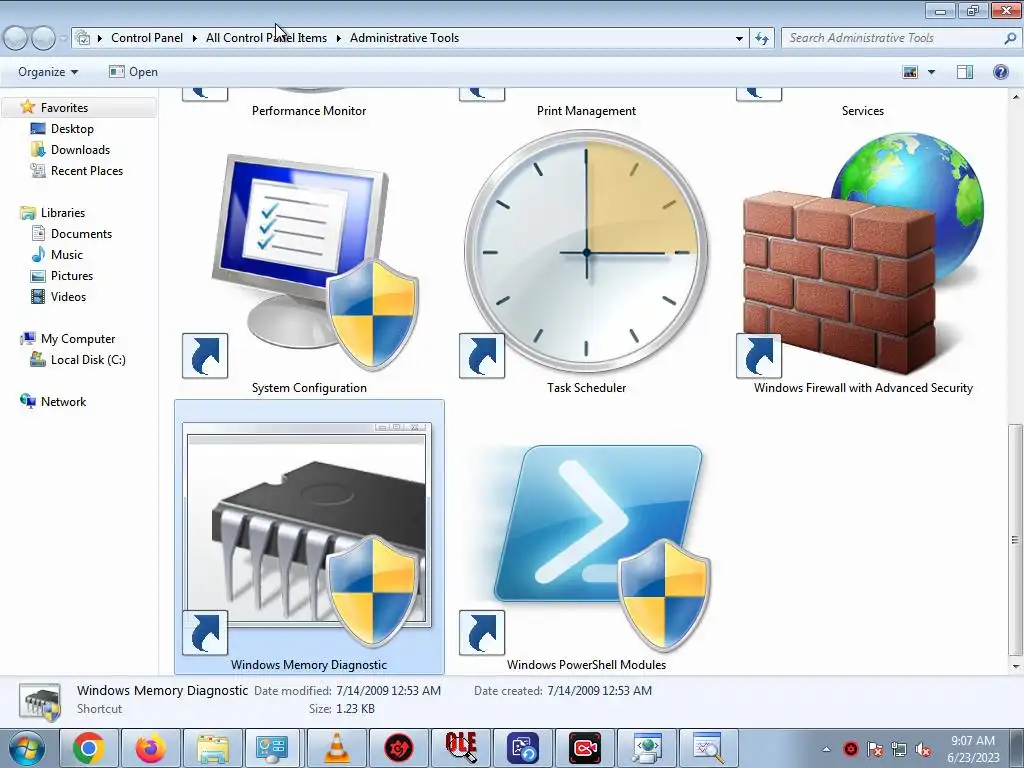Viewport: 1024px width, 768px height.
Task: Select the Windows Memory Diagnostic chip icon
Action: click(x=308, y=536)
